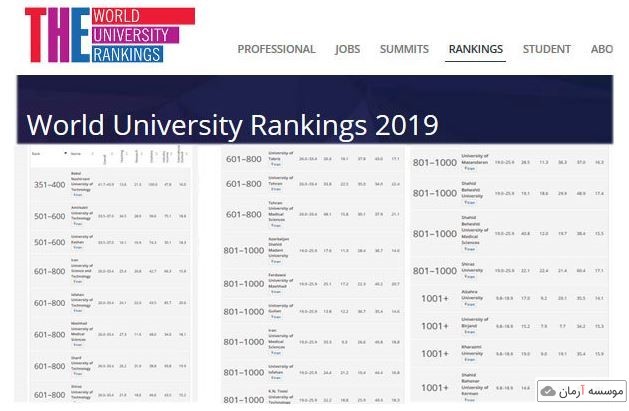Select the RANKINGS menu item
The width and height of the screenshot is (629, 411).
coord(476,49)
